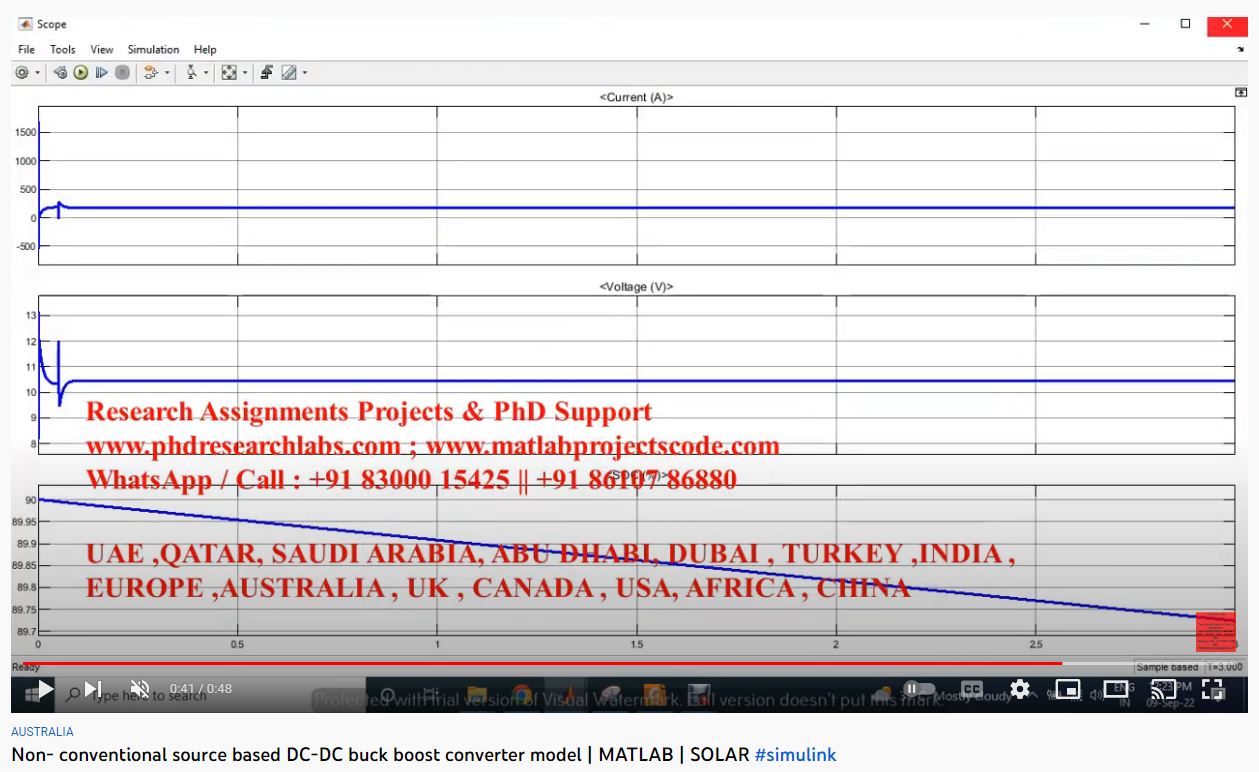Expand the measurements tool dropdown arrow

[x=206, y=73]
